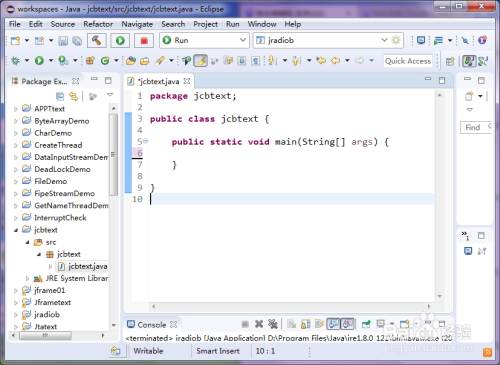Toggle Link with Editor in Package Explorer
The image size is (500, 365).
pos(73,97)
